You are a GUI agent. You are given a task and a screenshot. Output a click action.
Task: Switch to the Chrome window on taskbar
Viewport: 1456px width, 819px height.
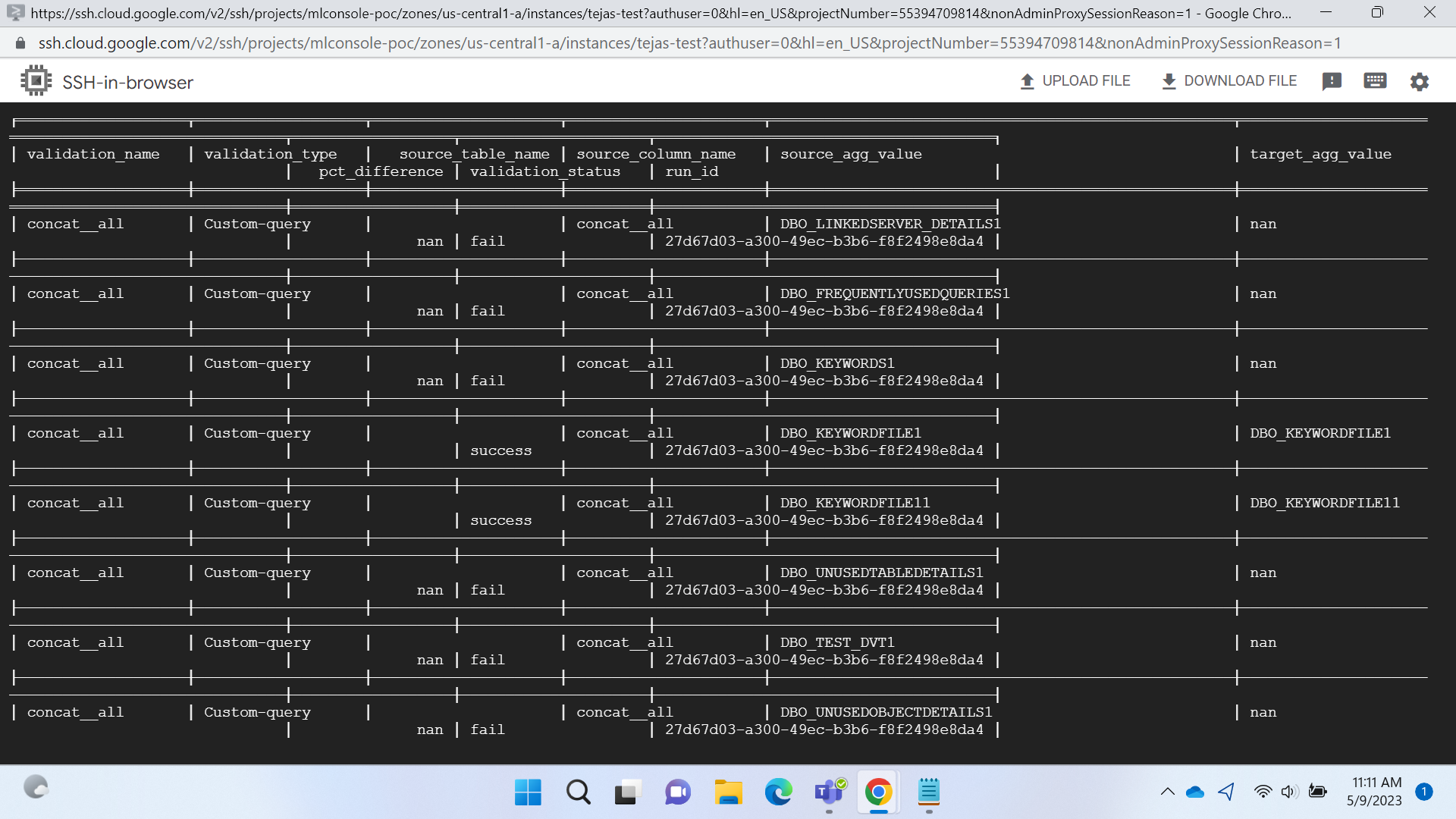(x=877, y=792)
